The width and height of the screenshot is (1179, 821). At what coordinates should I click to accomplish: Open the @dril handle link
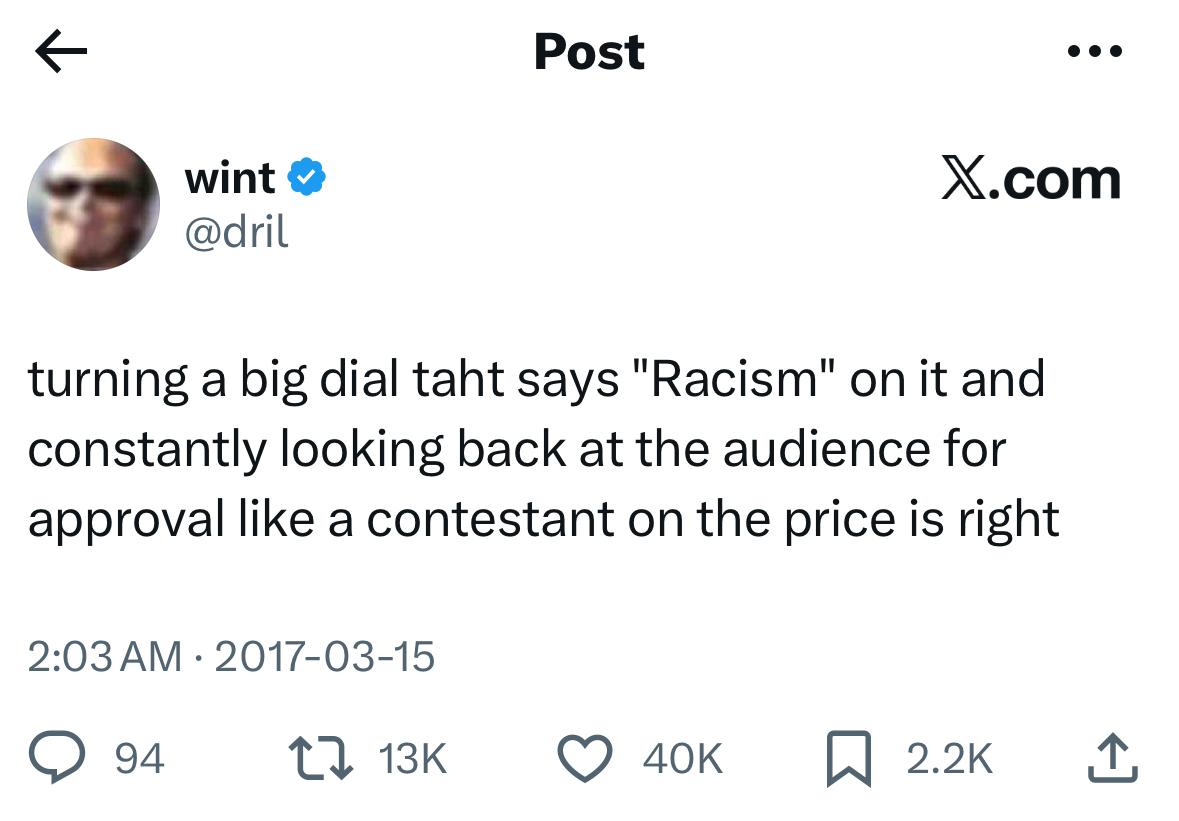pyautogui.click(x=237, y=231)
